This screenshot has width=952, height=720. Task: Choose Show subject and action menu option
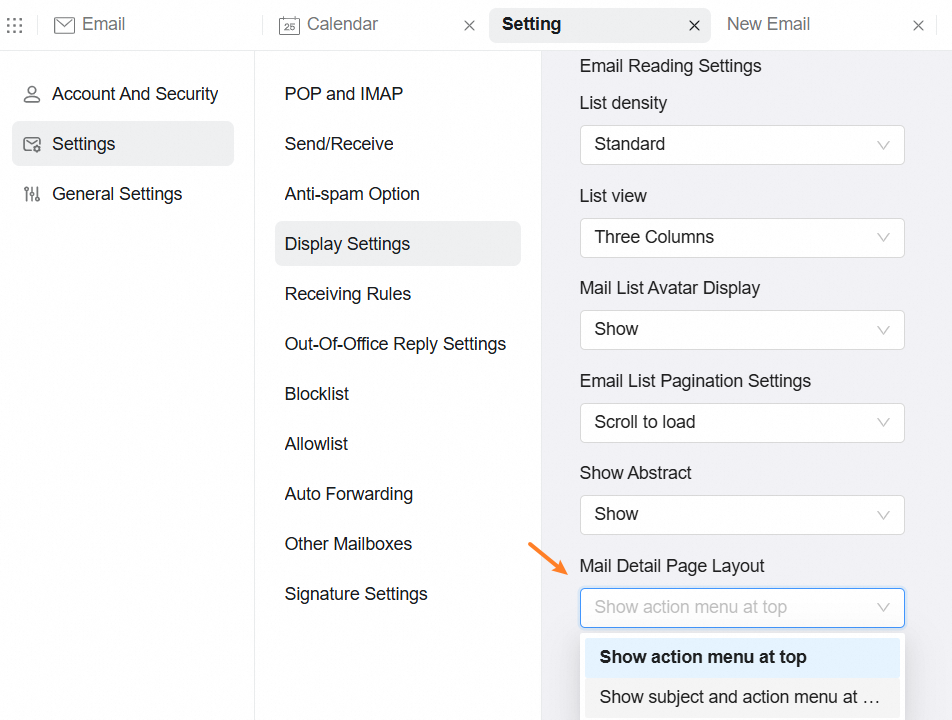coord(742,698)
